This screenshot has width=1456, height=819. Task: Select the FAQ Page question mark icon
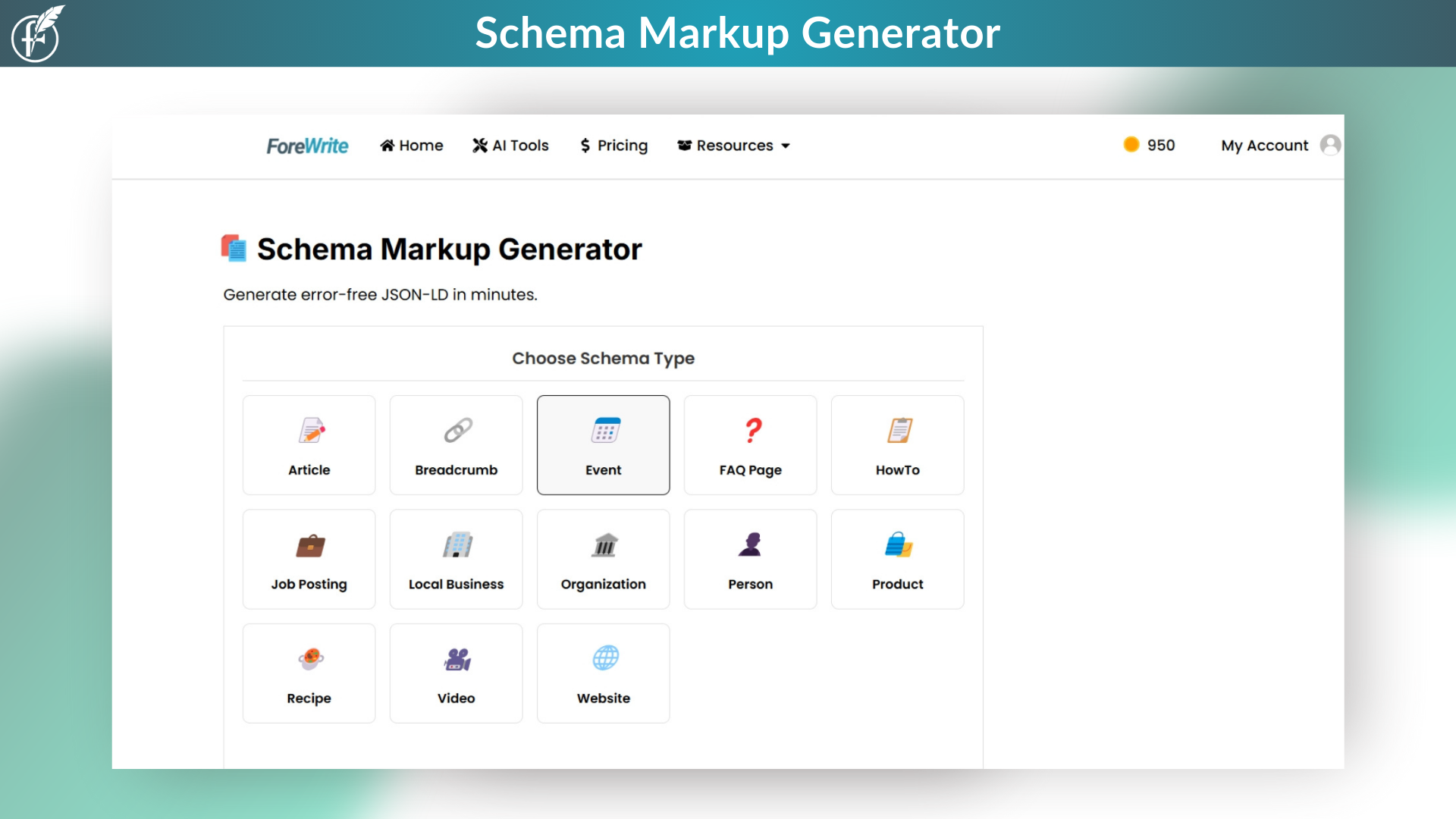click(x=752, y=431)
